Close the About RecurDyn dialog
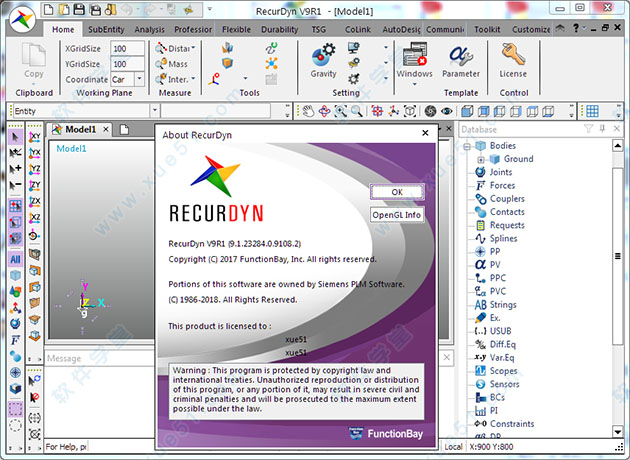630x460 pixels. [x=425, y=133]
